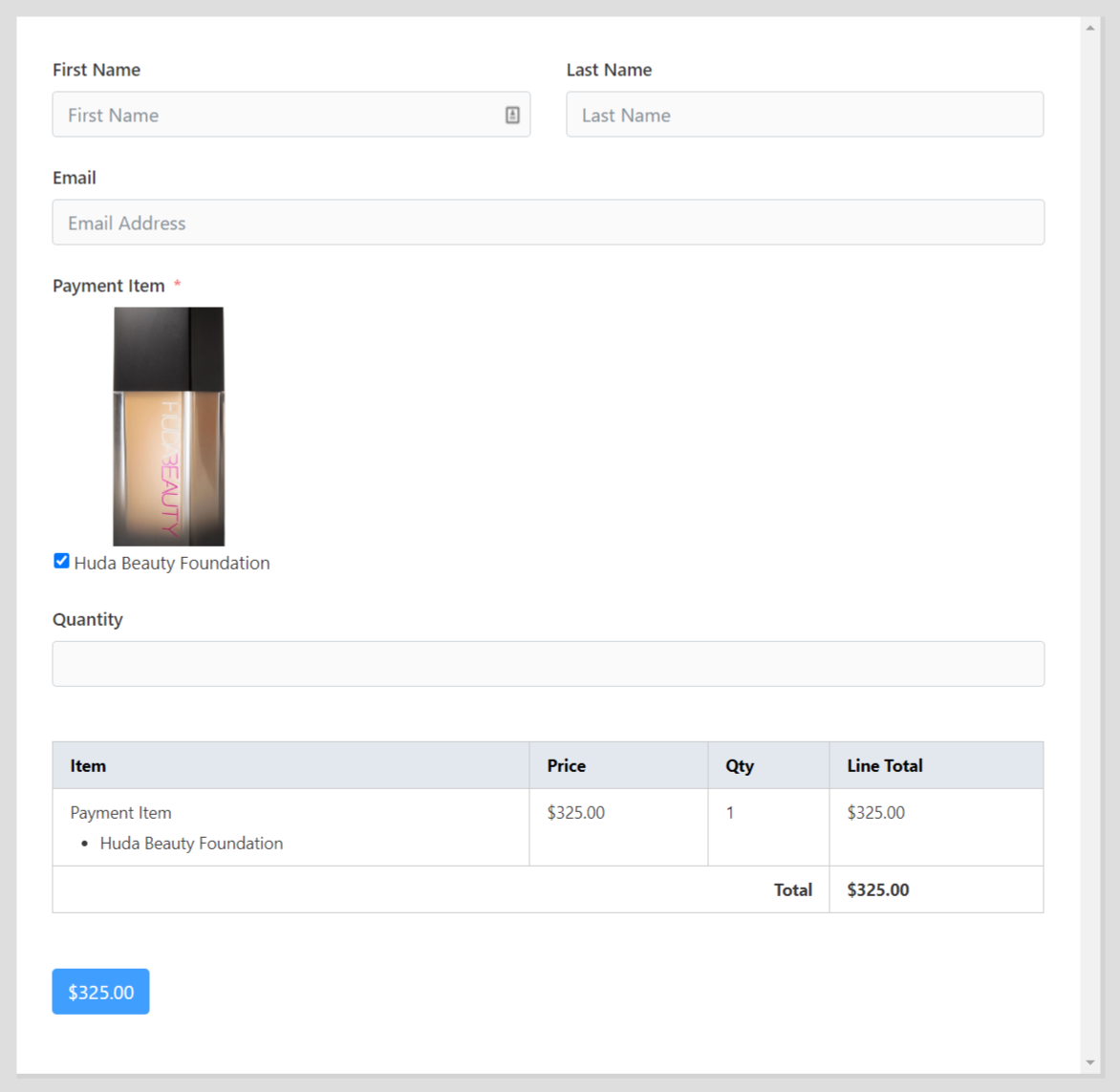Uncheck the Huda Beauty Foundation payment item

(x=61, y=561)
